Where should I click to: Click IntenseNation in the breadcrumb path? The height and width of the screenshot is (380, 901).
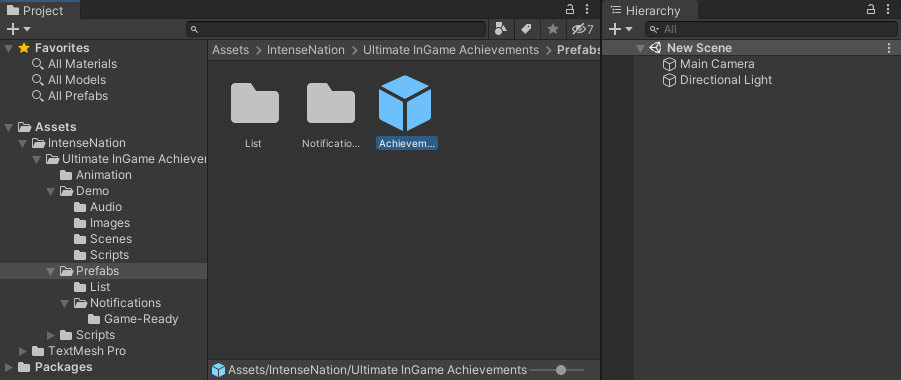(306, 50)
